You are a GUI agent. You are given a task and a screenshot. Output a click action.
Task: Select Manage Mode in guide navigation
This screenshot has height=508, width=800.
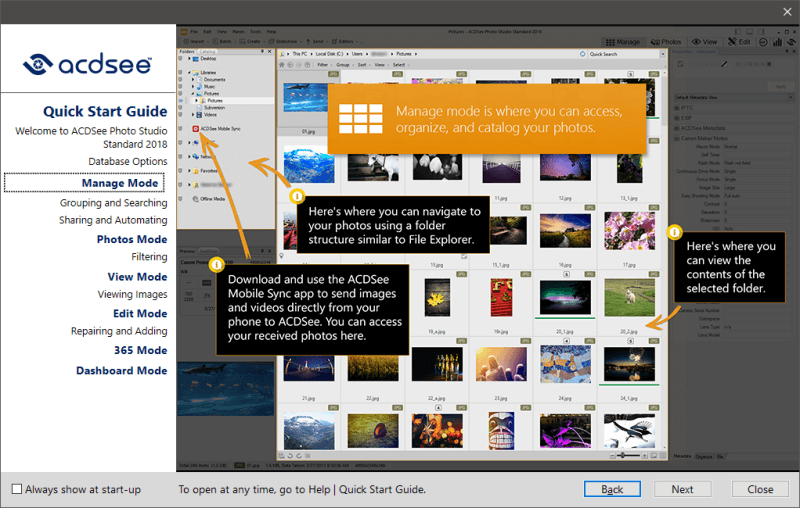point(120,183)
